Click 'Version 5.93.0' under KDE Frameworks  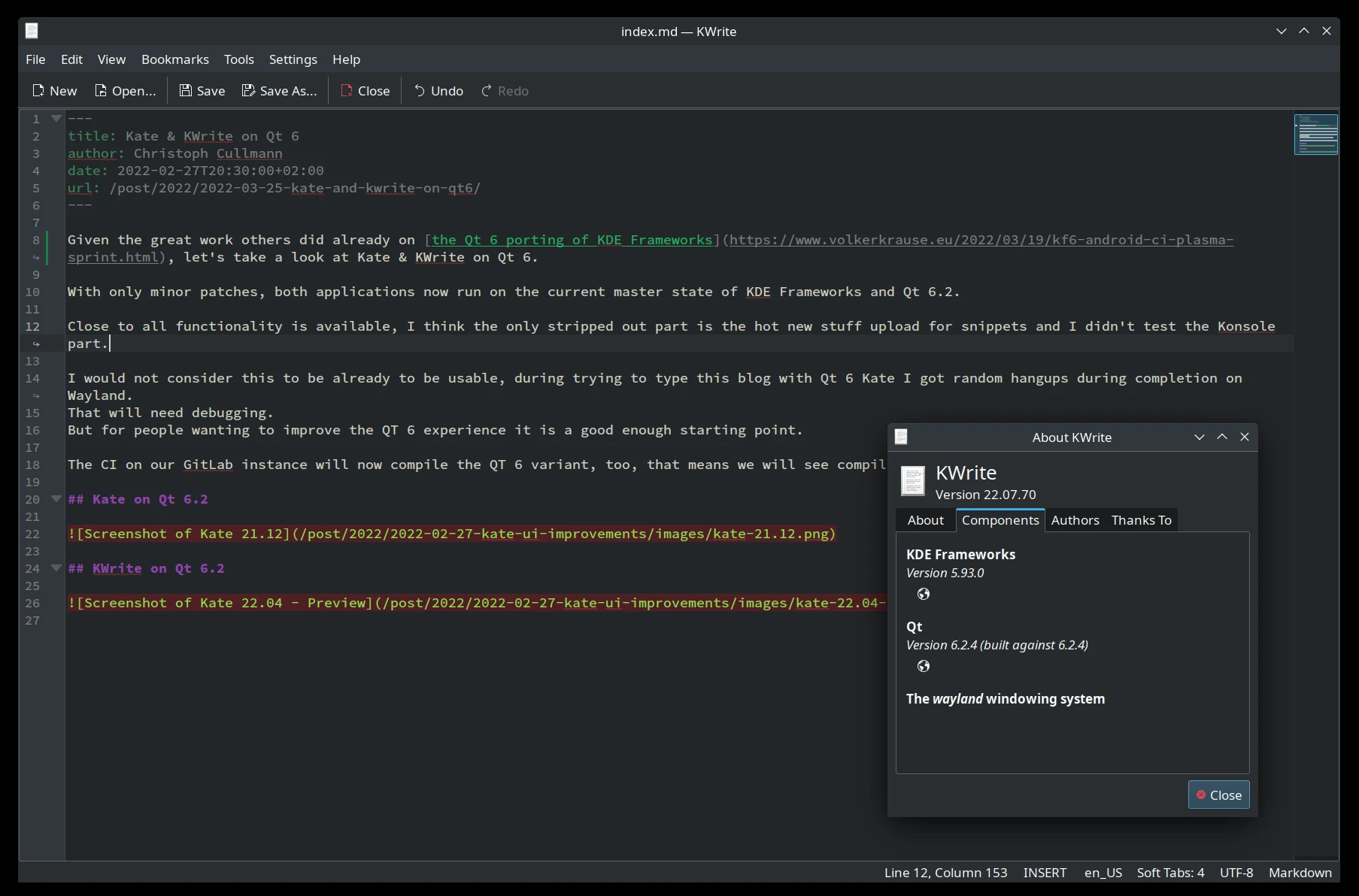[945, 573]
